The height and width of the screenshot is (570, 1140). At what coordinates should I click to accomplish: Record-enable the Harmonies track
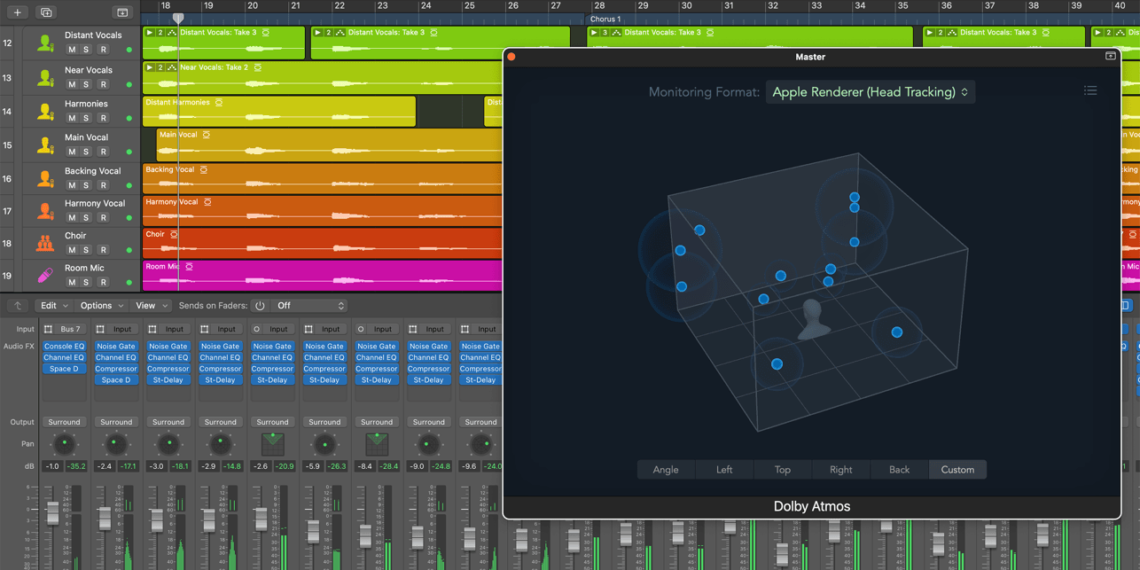pos(103,118)
